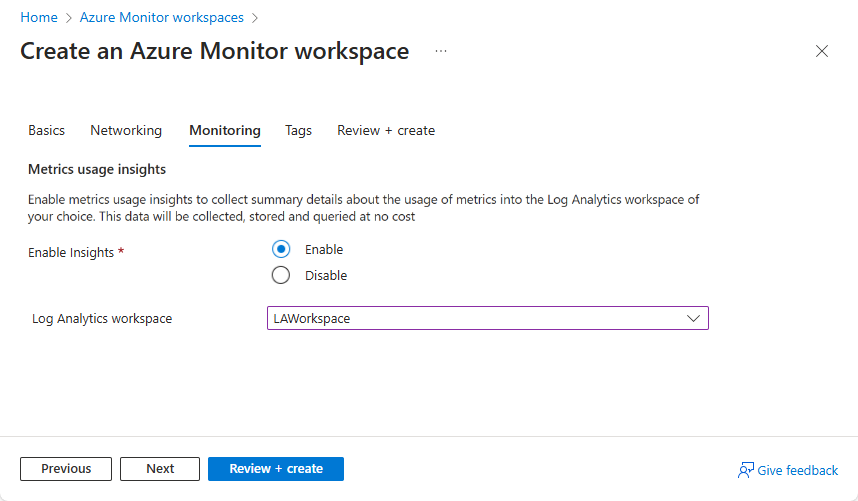This screenshot has width=858, height=501.
Task: Navigate to Home breadcrumb
Action: coord(38,18)
